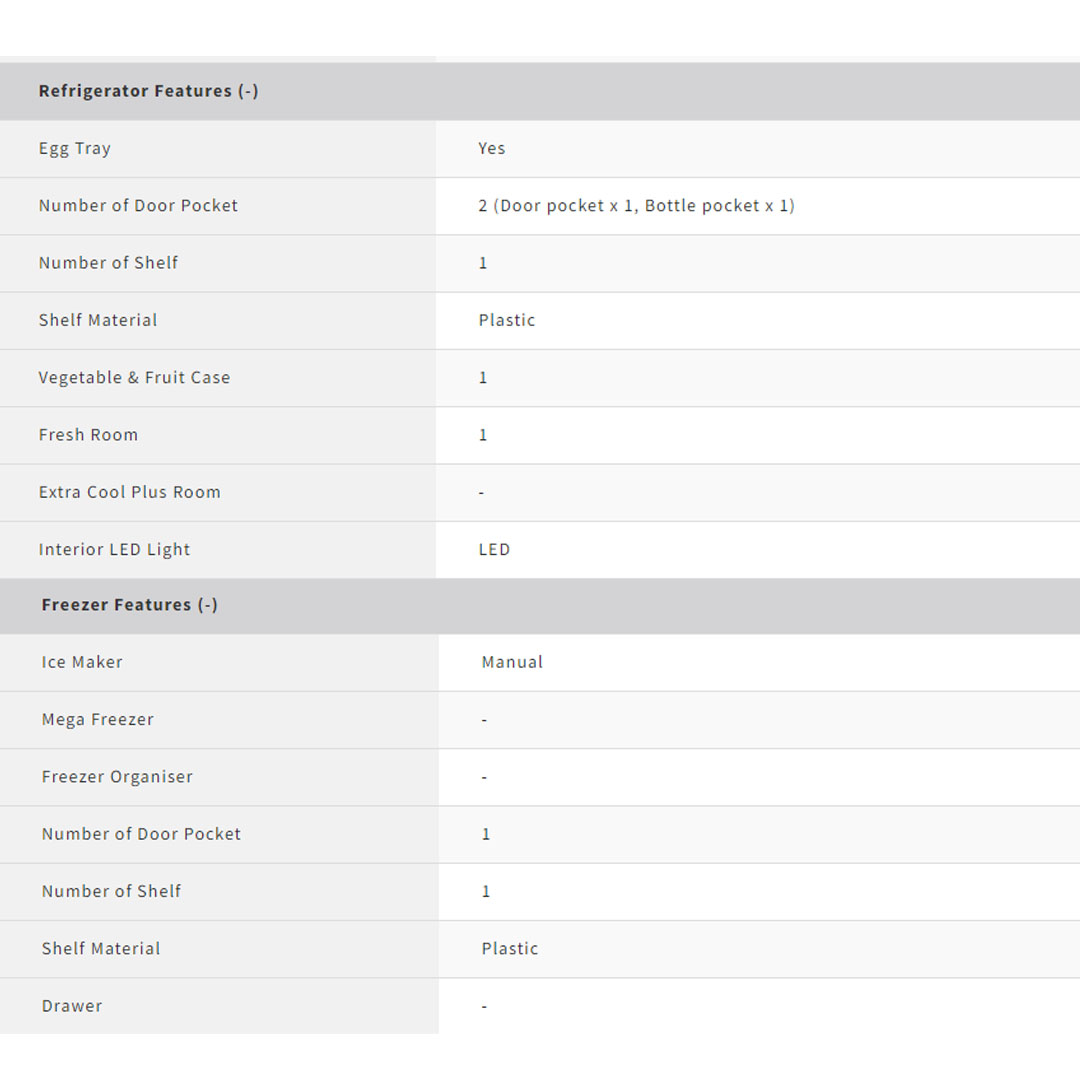Viewport: 1080px width, 1080px height.
Task: Select the 'Yes' value for Egg Tray
Action: pos(492,148)
